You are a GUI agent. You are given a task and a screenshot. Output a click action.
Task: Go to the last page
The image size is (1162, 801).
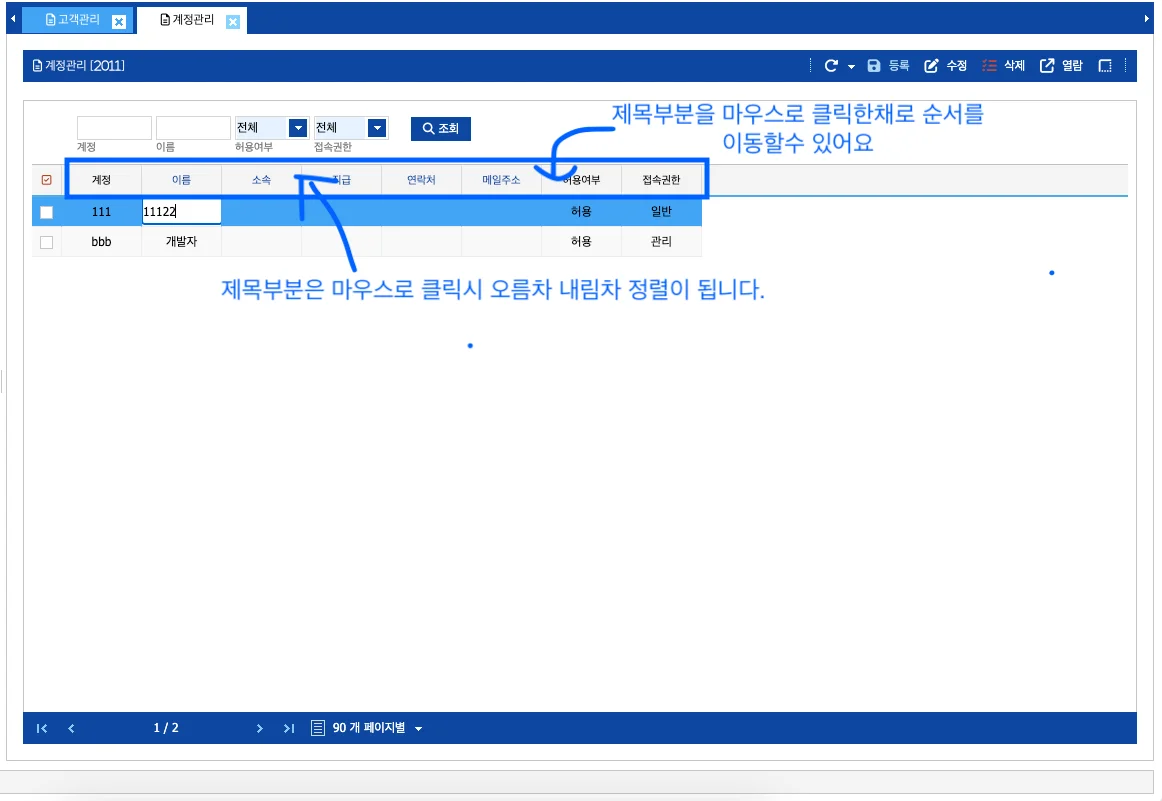click(289, 728)
